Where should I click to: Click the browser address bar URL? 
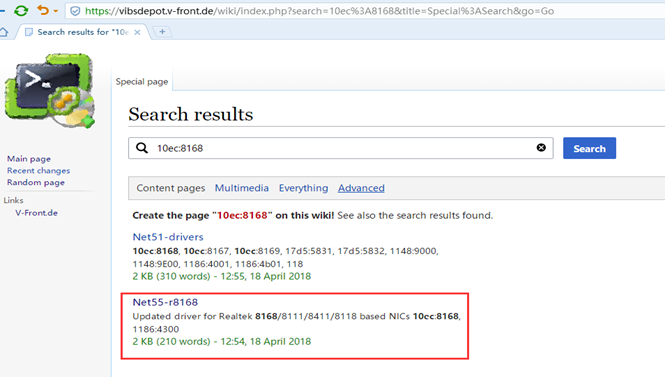click(x=319, y=11)
